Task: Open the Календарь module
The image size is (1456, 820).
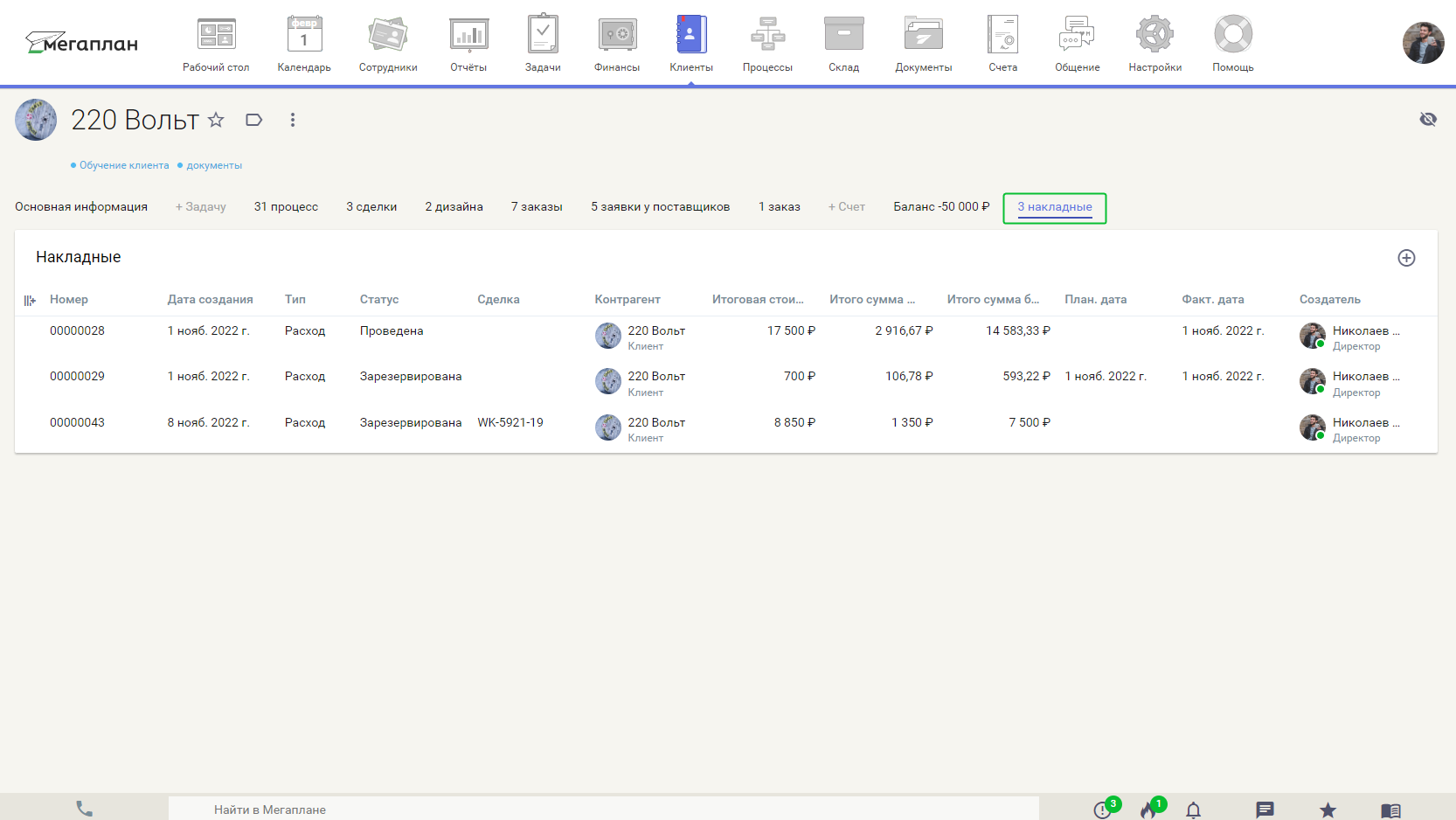Action: click(x=304, y=44)
